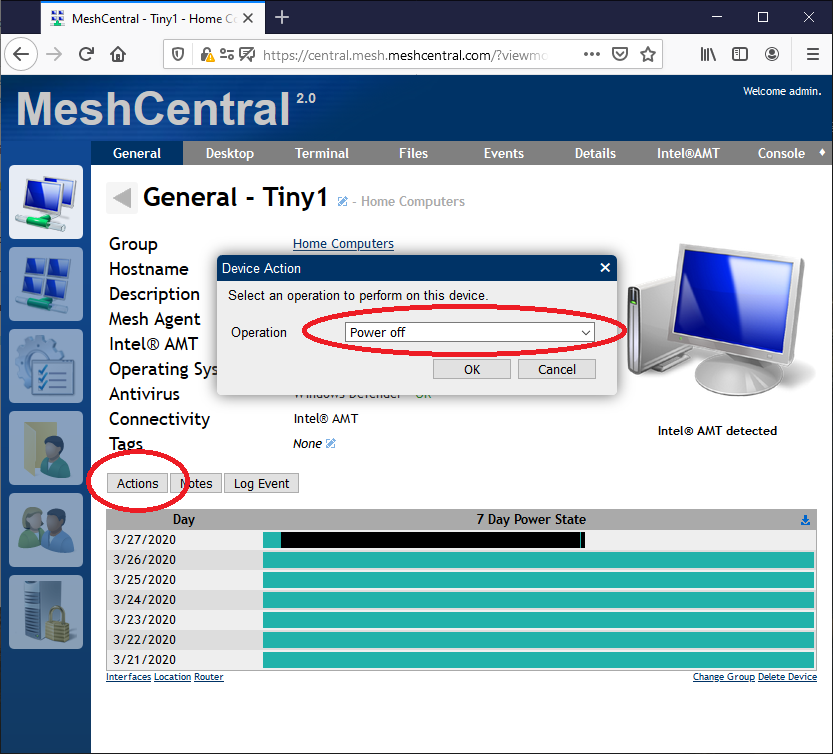Open the user files folder icon in sidebar
Viewport: 833px width, 754px height.
[45, 448]
